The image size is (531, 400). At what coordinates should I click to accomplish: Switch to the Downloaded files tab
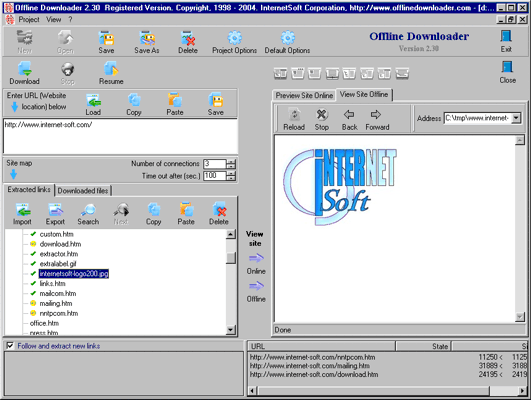(83, 191)
